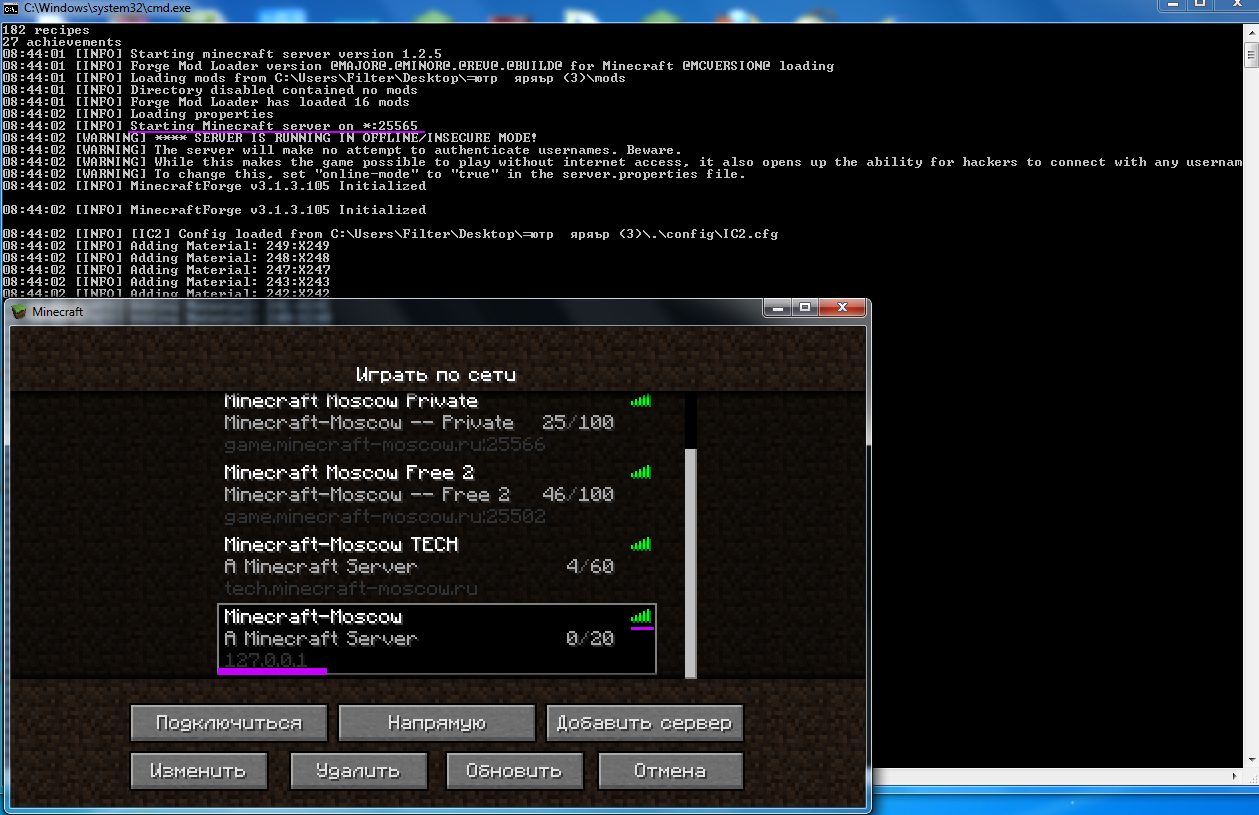Choose the Minecraft-Moscow TECH server entry
This screenshot has width=1259, height=815.
[420, 567]
